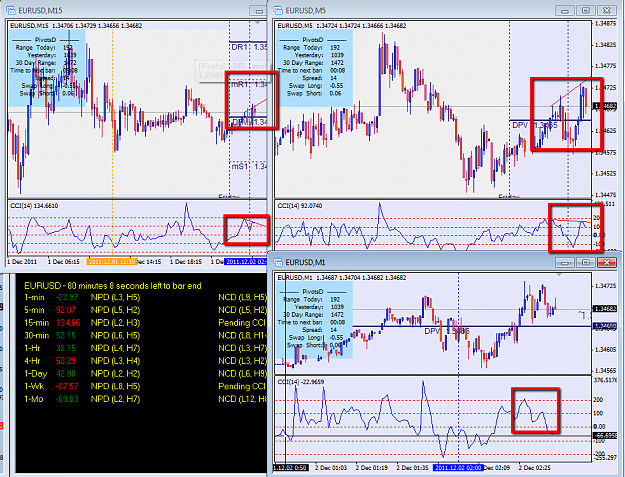
Task: Click the 1.34475 price label on M5 scale
Action: pyautogui.click(x=605, y=195)
